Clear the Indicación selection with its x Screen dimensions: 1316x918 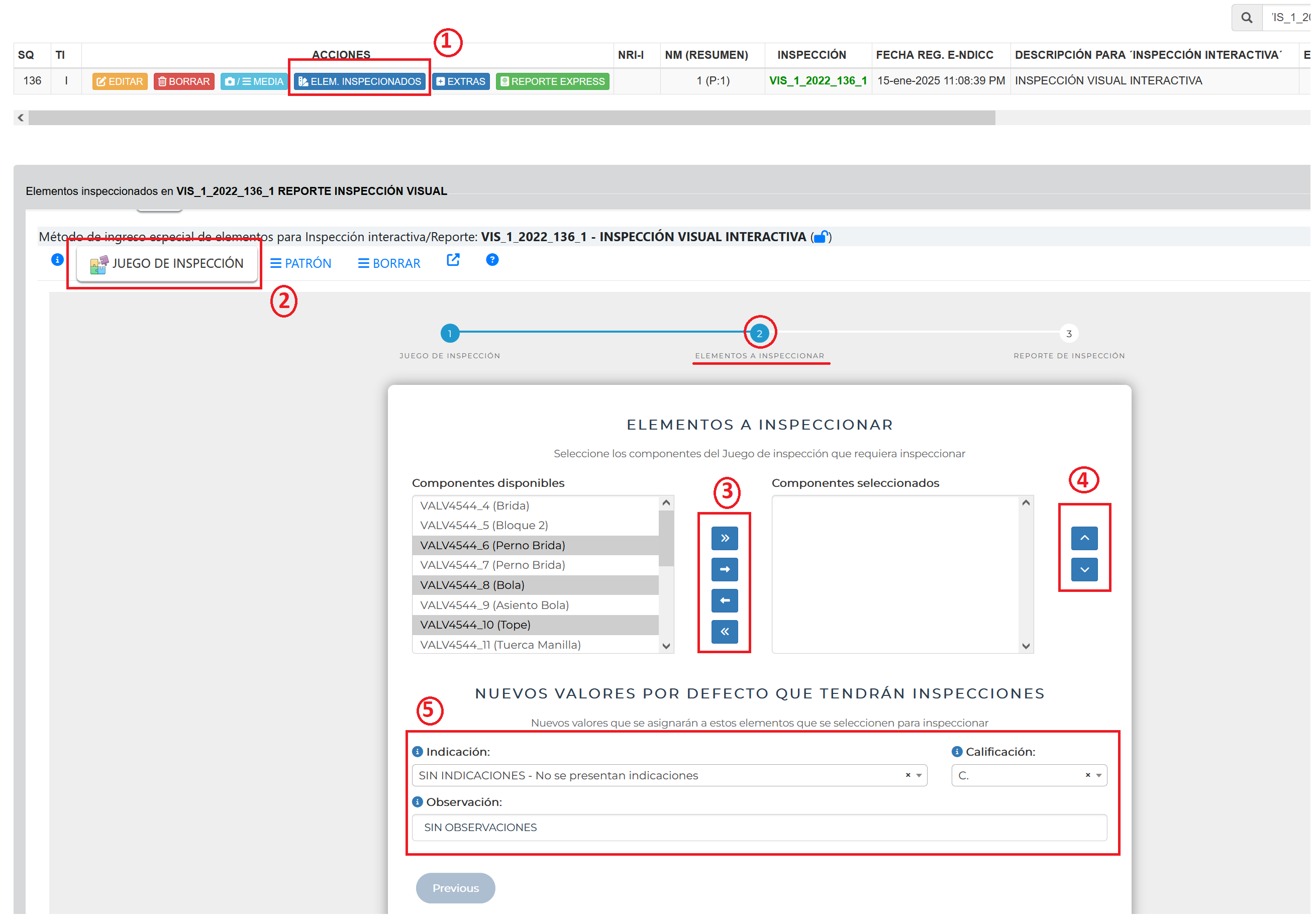(x=907, y=775)
